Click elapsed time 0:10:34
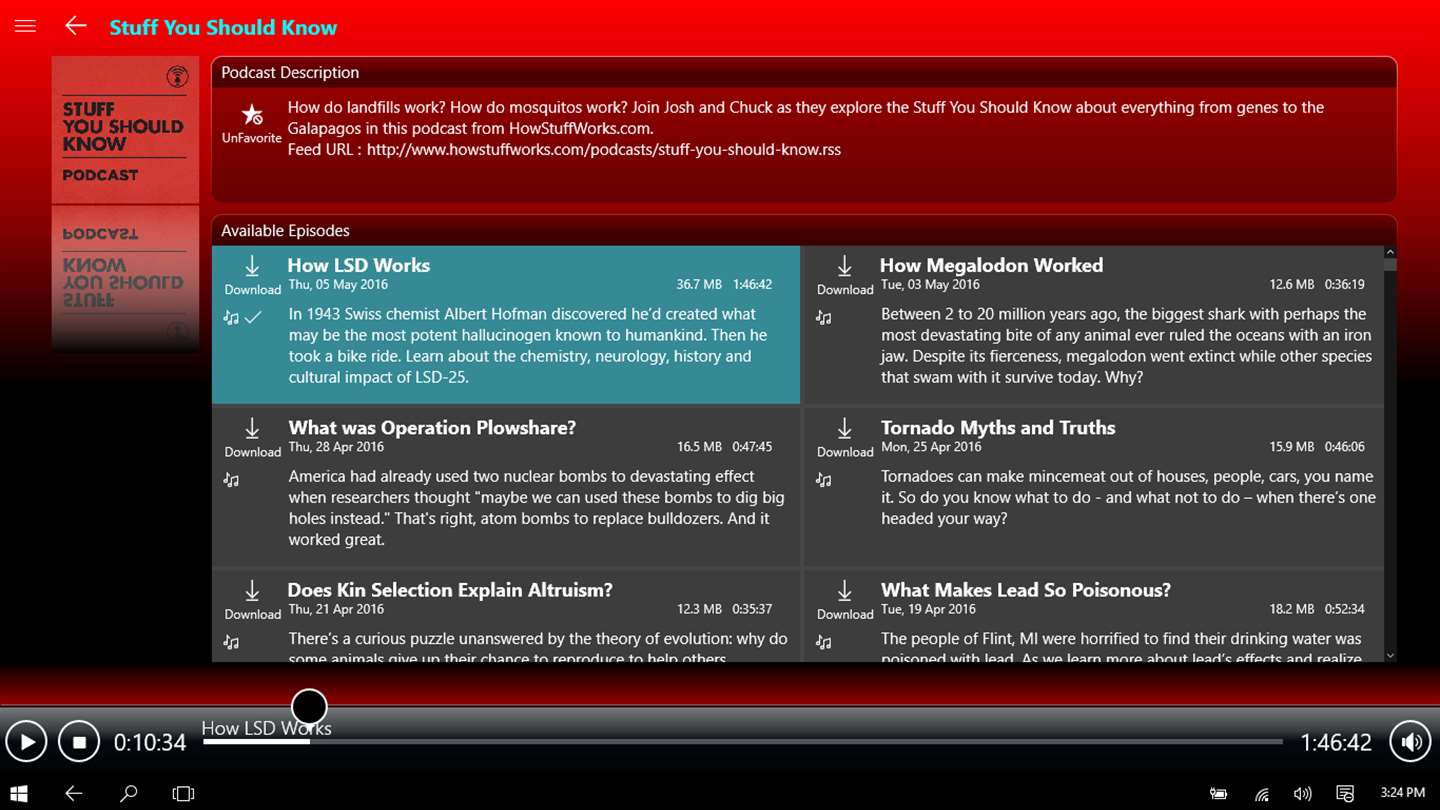The height and width of the screenshot is (810, 1440). coord(150,742)
